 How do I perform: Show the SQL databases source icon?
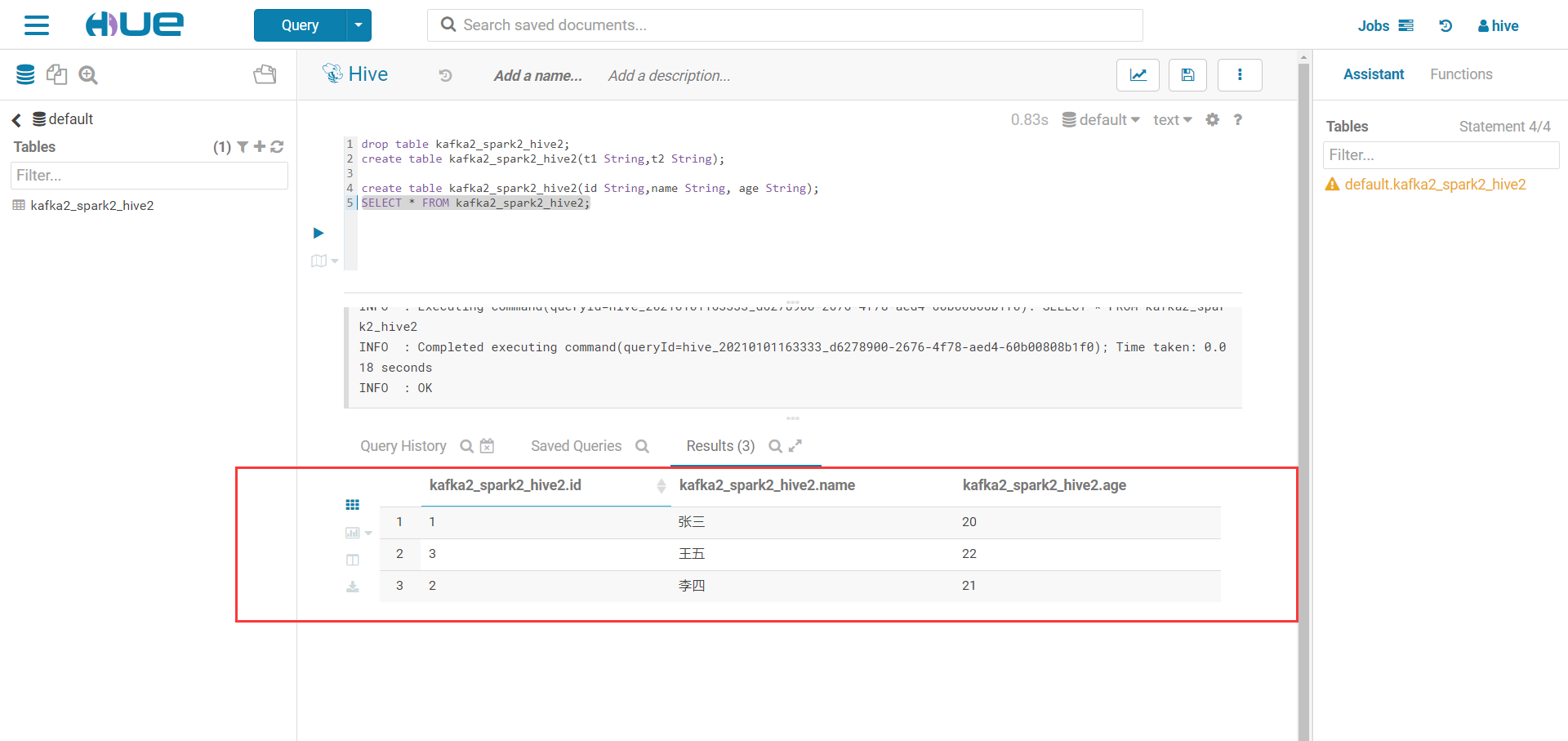point(25,75)
